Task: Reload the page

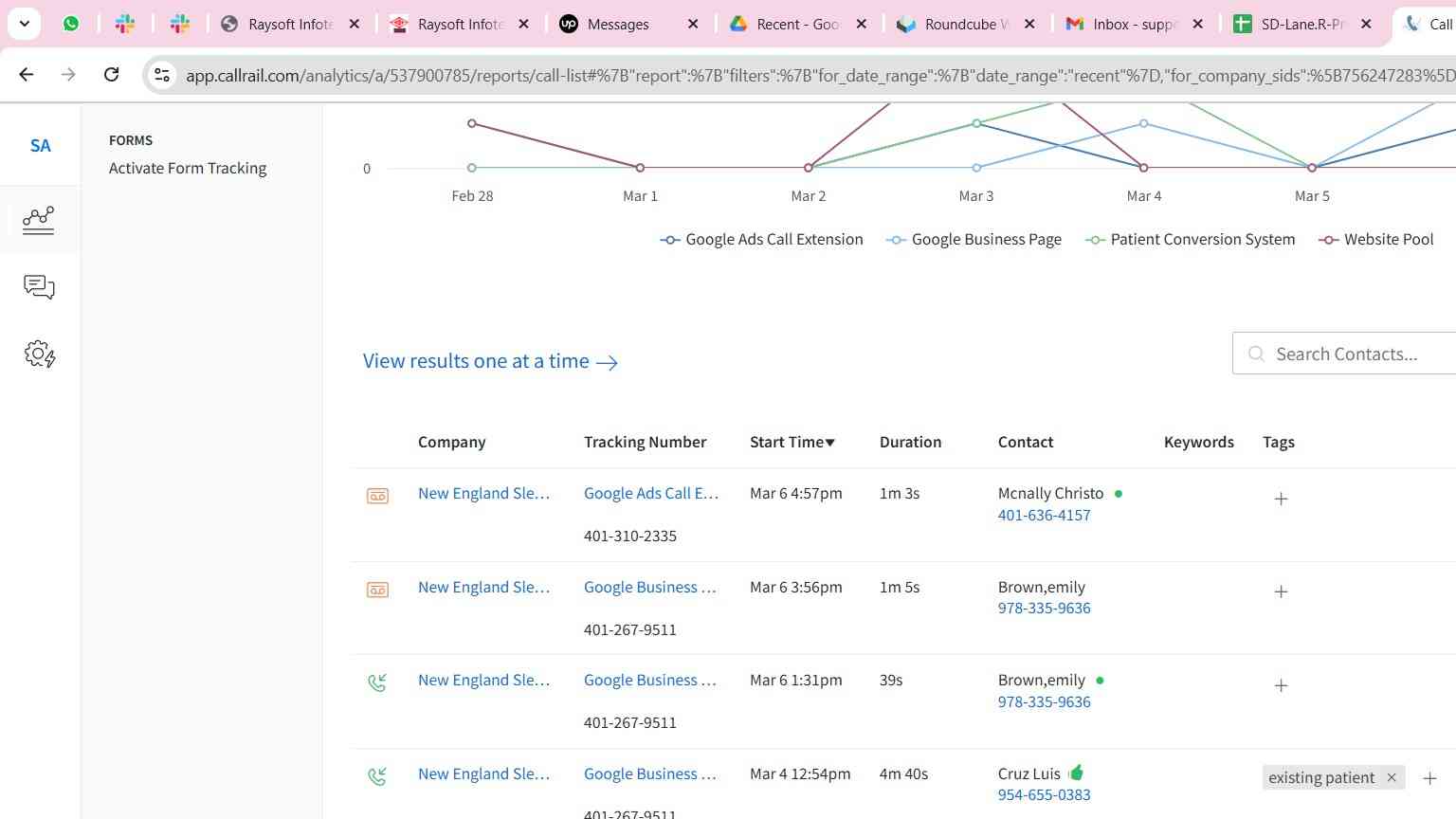Action: pyautogui.click(x=111, y=74)
